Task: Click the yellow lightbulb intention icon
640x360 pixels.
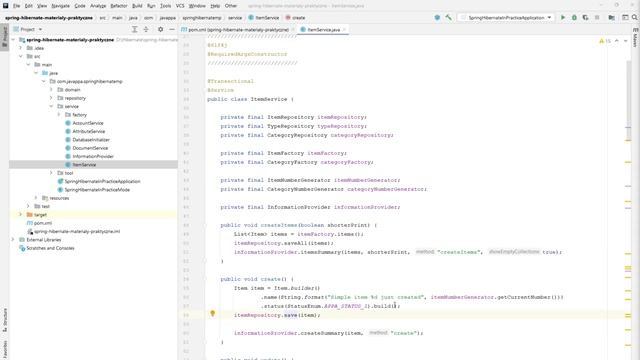Action: coord(212,313)
